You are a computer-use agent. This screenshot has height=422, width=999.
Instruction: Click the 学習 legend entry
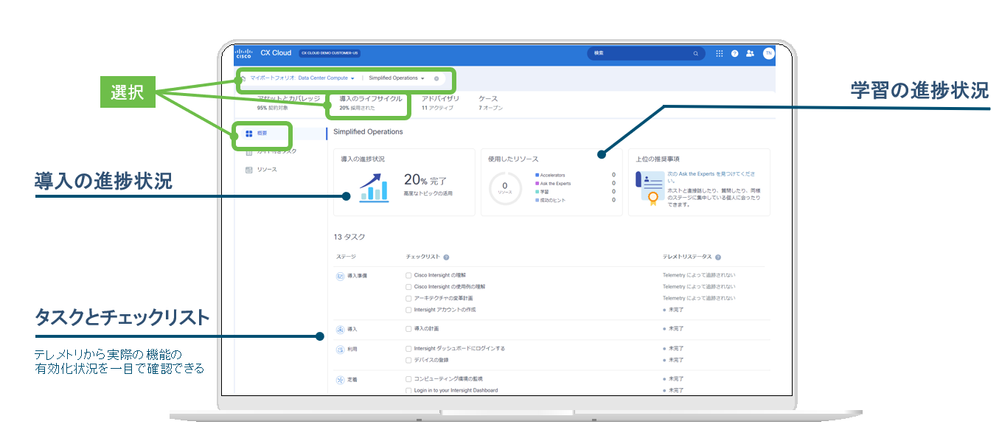pos(542,191)
